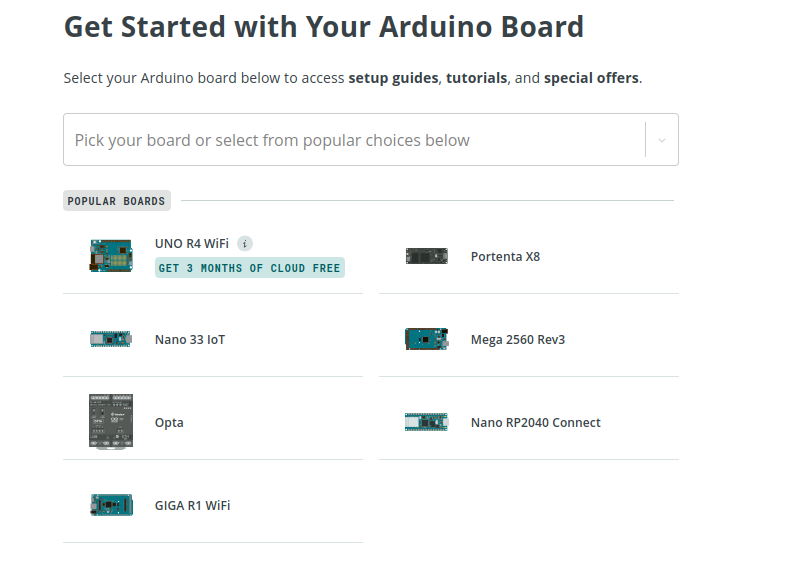
Task: Click the Popular Boards section label
Action: pyautogui.click(x=116, y=201)
